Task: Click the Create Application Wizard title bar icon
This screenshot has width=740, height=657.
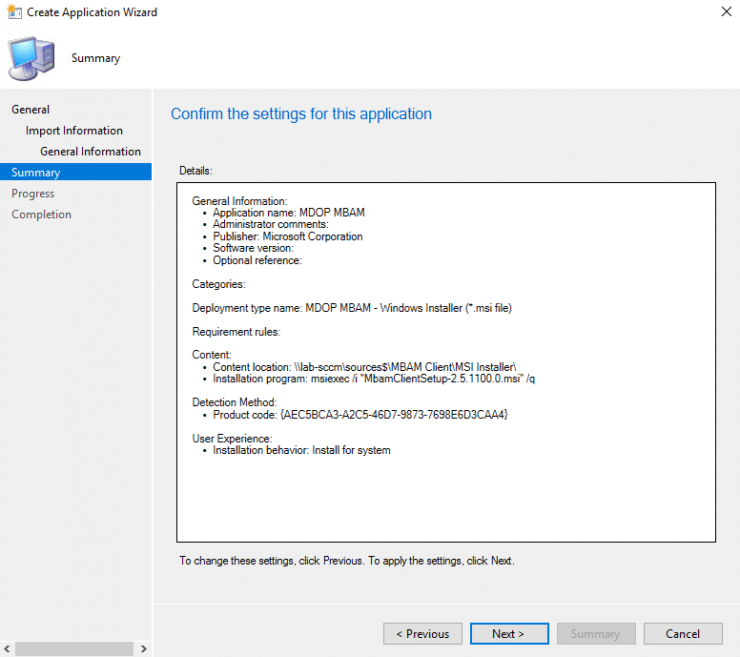Action: point(11,12)
